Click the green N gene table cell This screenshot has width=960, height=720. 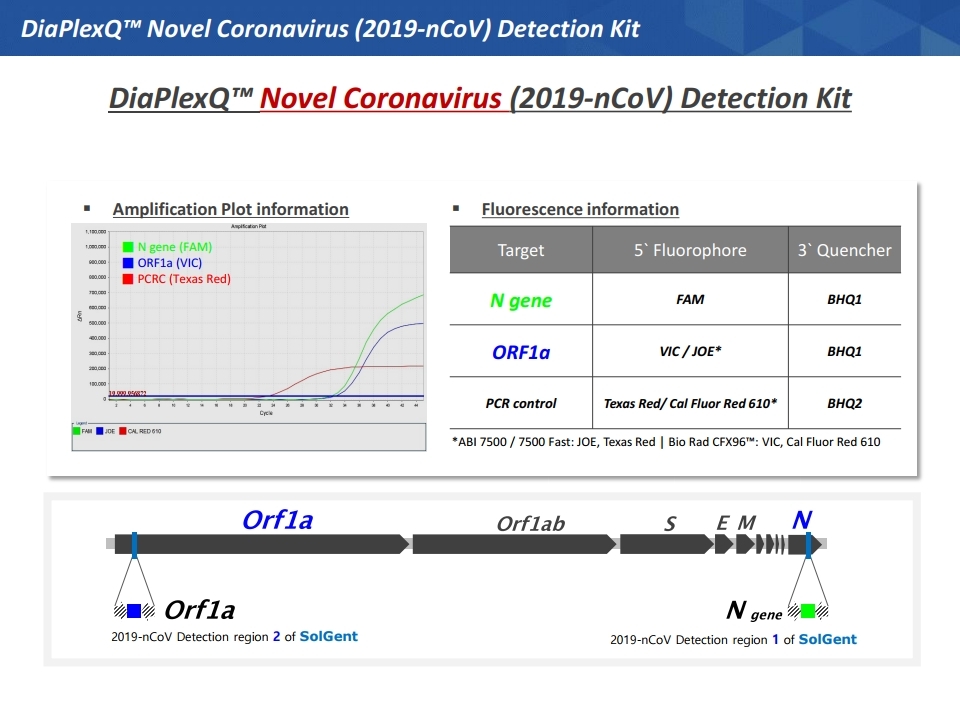click(x=521, y=300)
